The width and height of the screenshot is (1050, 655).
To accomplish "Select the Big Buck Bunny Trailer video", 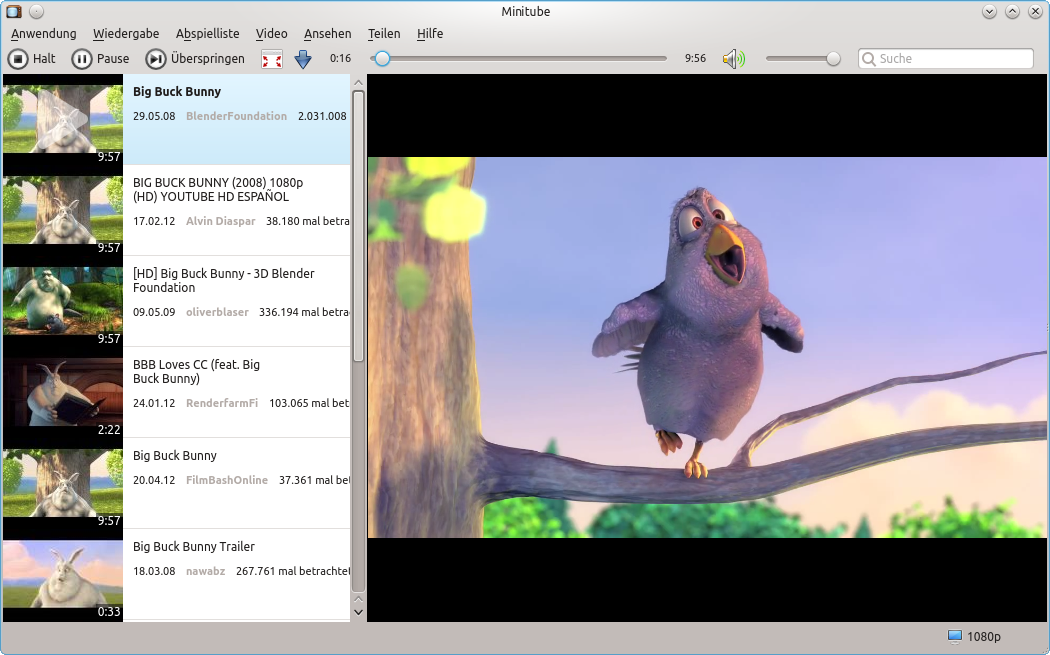I will point(193,547).
